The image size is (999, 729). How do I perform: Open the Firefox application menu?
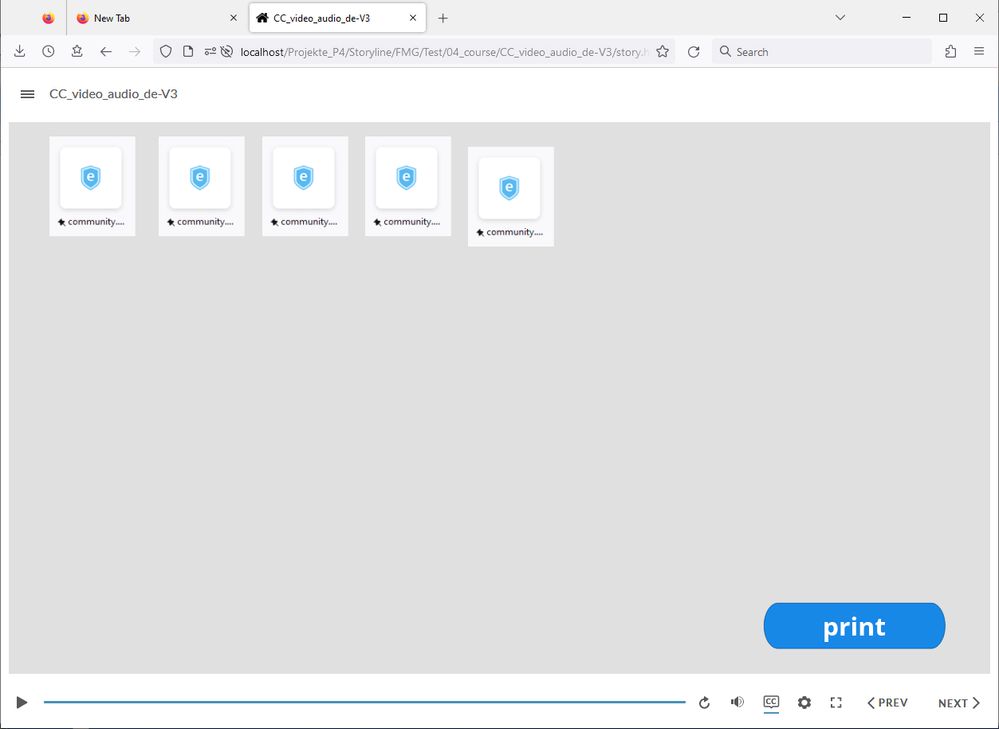[x=979, y=52]
